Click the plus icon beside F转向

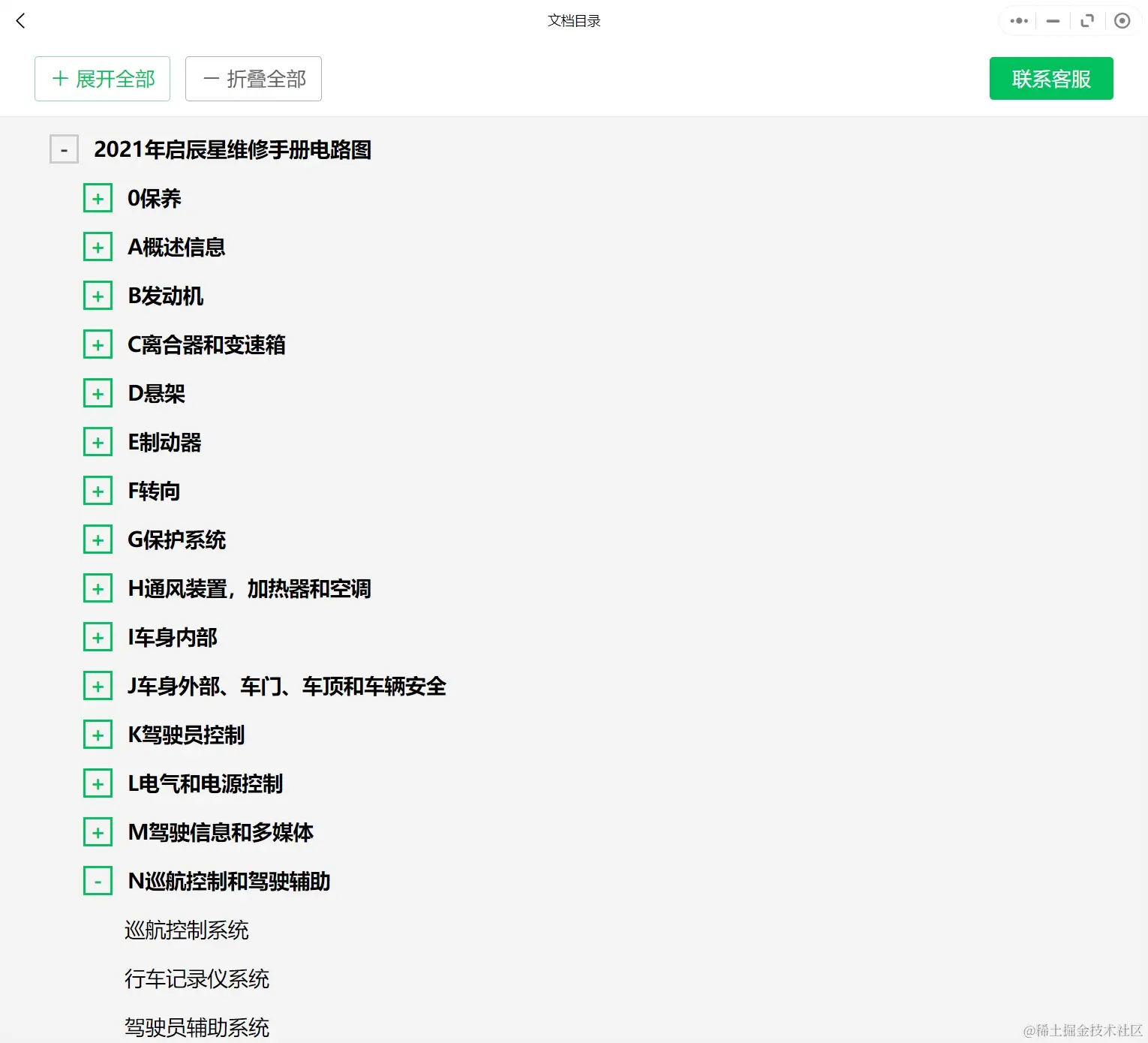(98, 490)
